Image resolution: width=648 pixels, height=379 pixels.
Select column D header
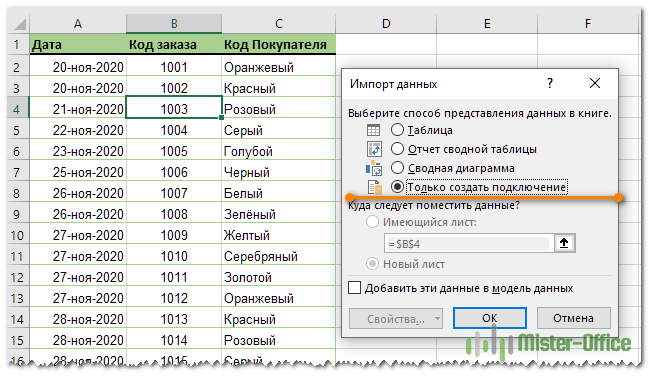click(x=386, y=24)
